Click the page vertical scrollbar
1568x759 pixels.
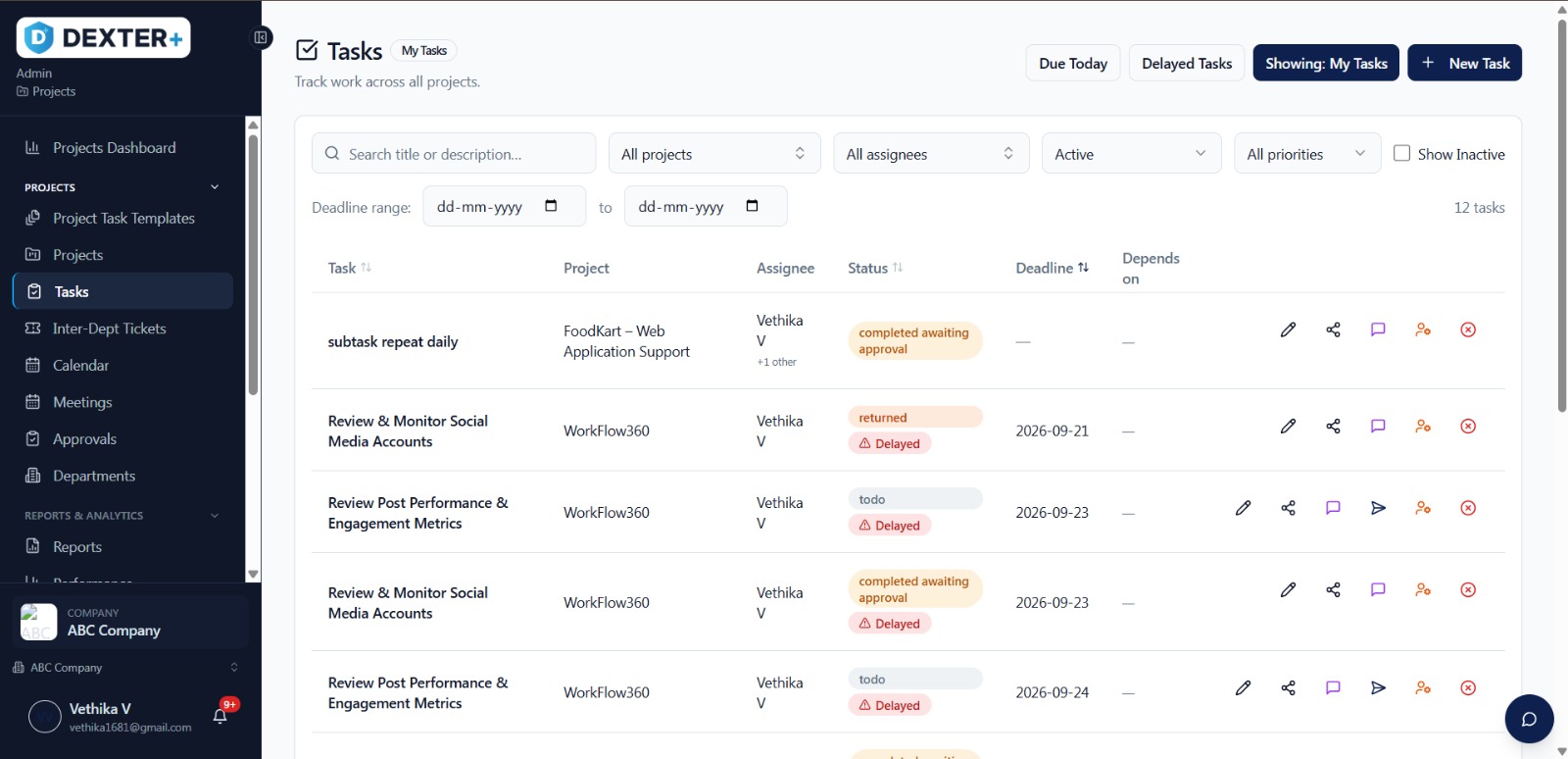1561,216
